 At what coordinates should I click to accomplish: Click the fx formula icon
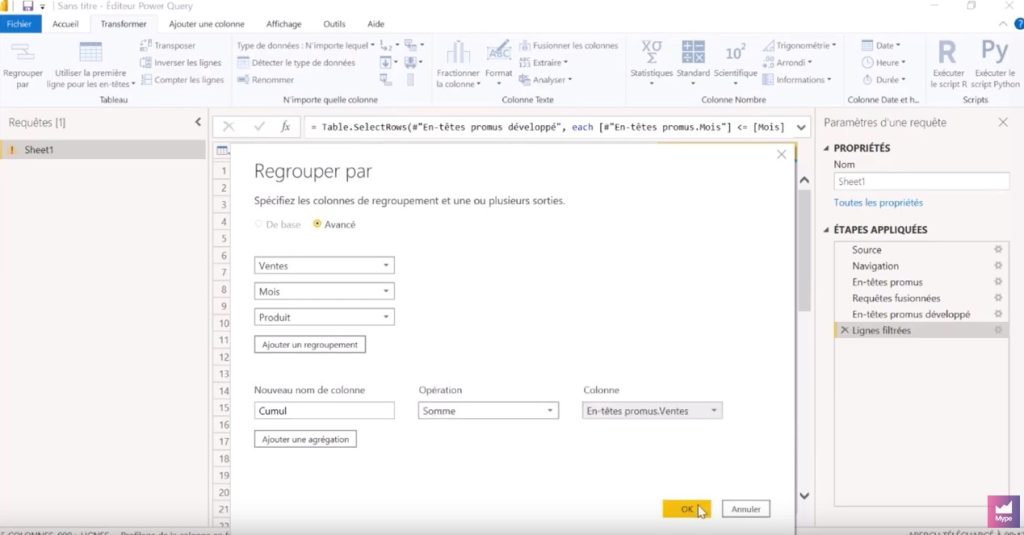pos(285,127)
